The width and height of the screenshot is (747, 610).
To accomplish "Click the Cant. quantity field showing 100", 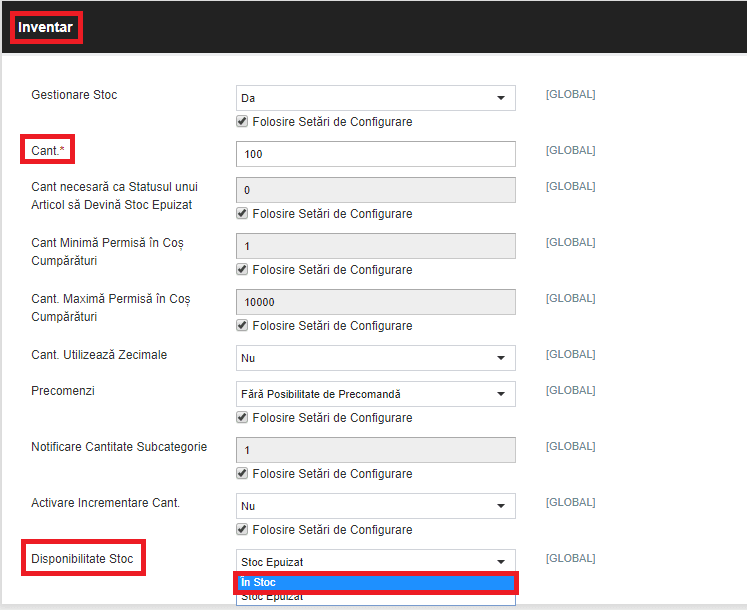I will (375, 154).
